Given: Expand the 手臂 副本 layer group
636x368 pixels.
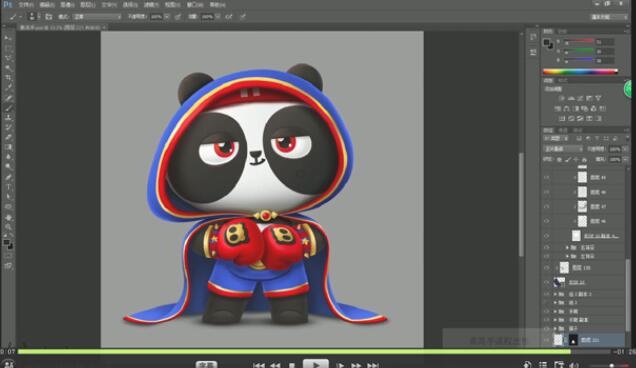Looking at the screenshot, I should [555, 320].
